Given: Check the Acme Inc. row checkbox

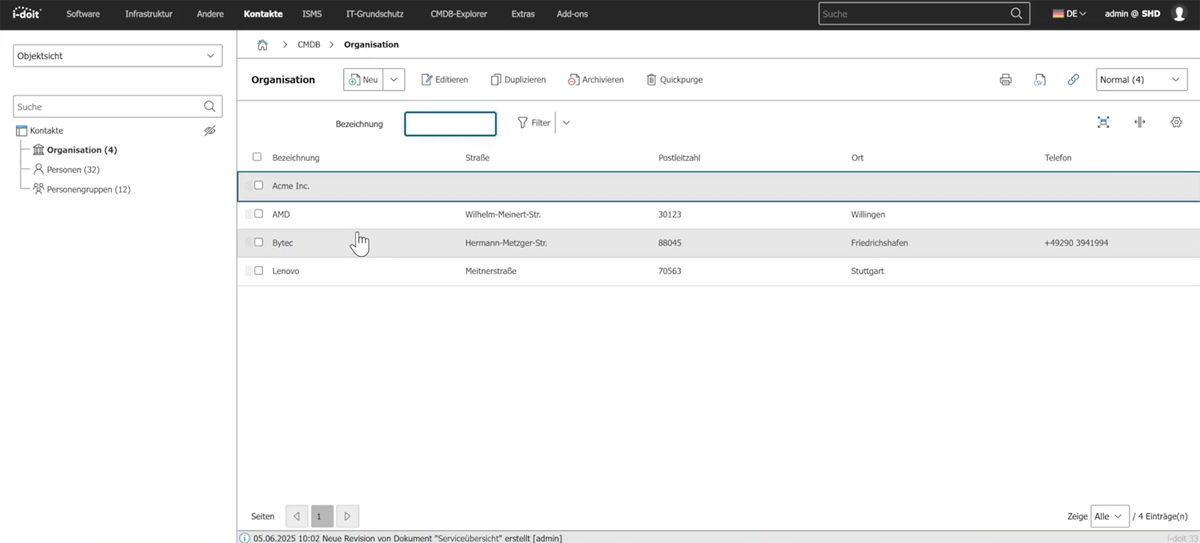Looking at the screenshot, I should 259,185.
